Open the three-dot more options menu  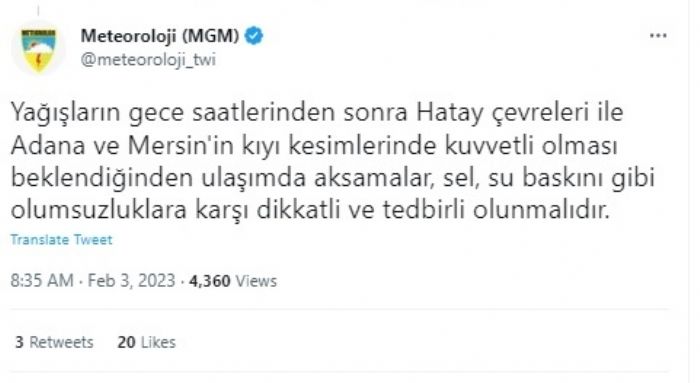coord(658,36)
